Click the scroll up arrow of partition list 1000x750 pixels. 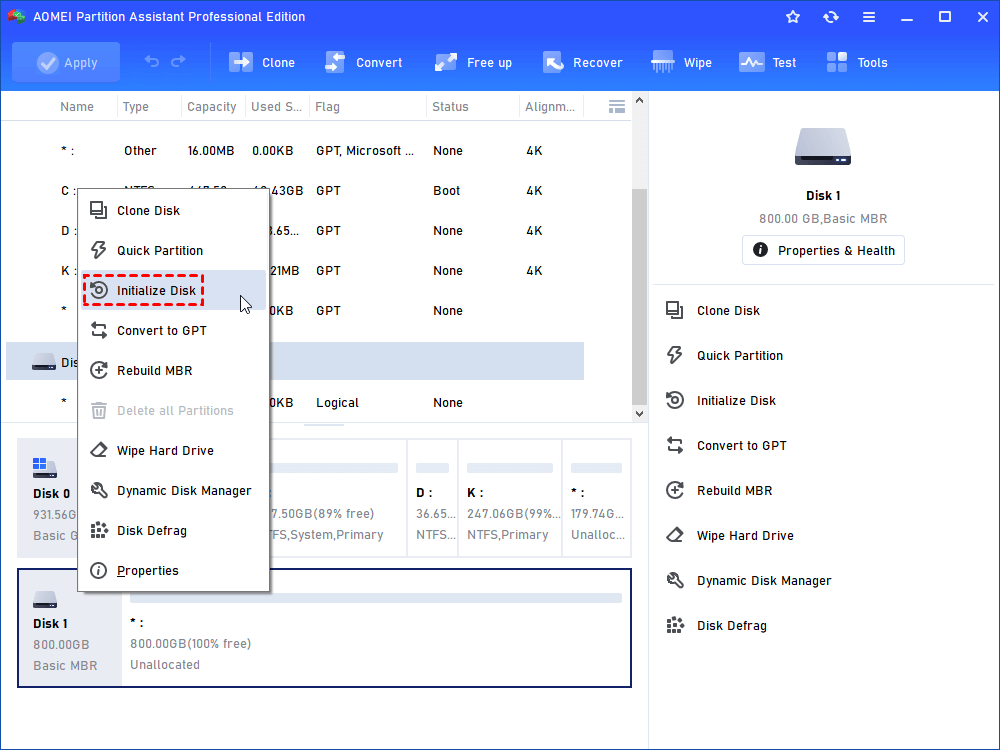(x=639, y=101)
